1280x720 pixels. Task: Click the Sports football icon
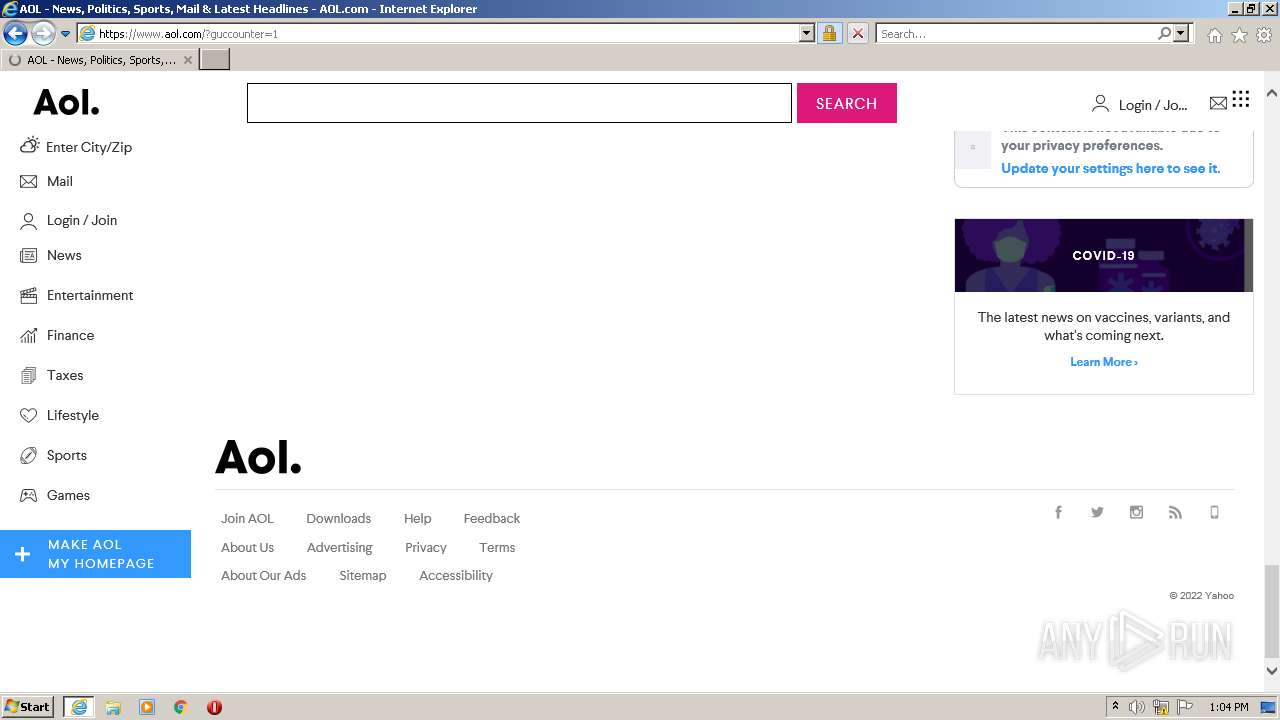29,455
